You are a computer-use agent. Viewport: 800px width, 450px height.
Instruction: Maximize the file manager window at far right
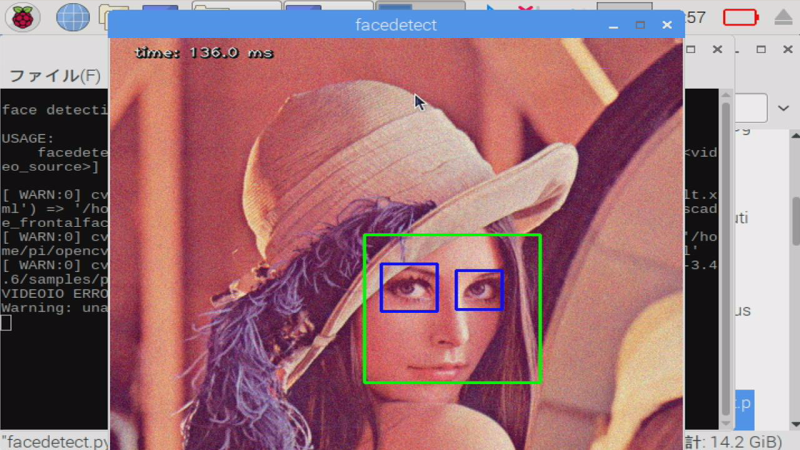tap(761, 49)
